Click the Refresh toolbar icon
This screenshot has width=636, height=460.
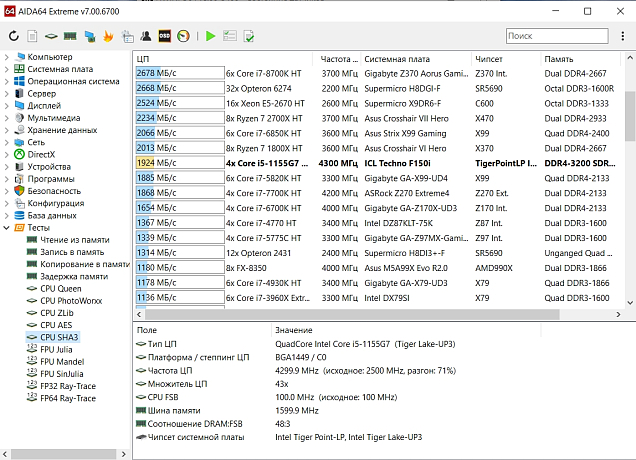14,36
